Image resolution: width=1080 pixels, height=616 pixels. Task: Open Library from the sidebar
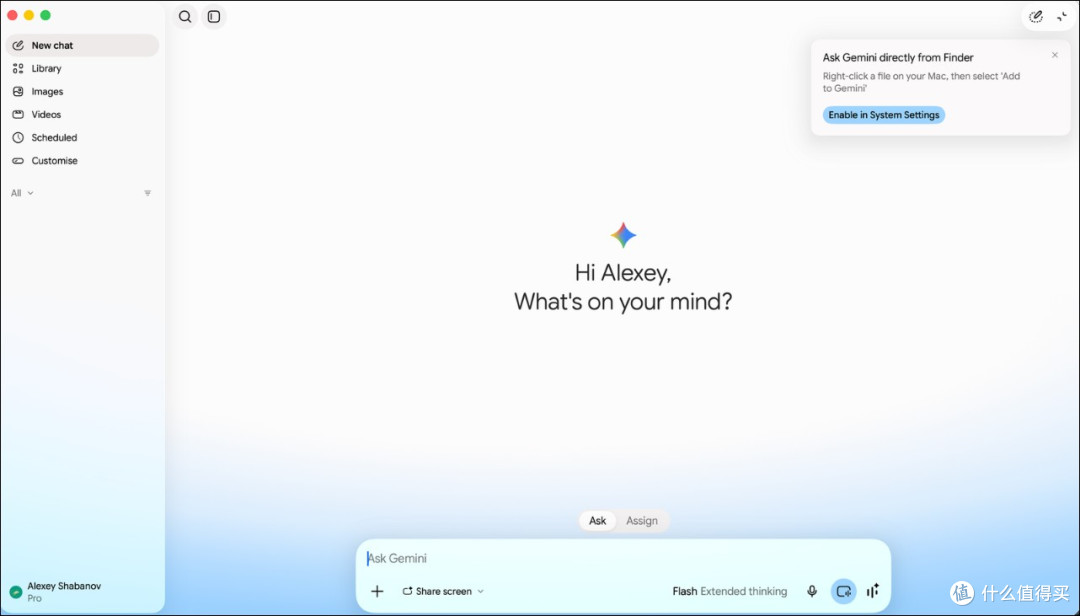point(82,68)
